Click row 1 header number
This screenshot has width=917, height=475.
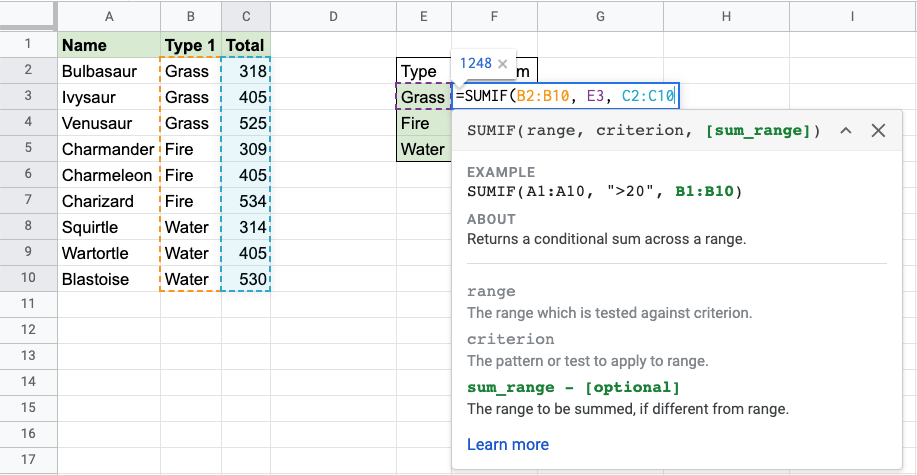(28, 45)
